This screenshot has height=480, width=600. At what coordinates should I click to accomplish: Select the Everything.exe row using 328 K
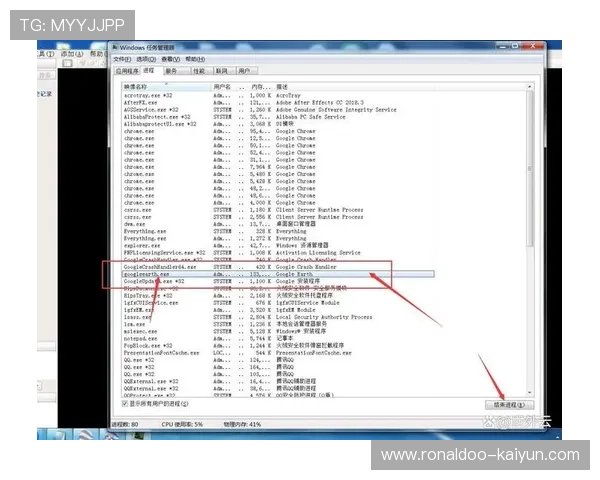click(278, 231)
